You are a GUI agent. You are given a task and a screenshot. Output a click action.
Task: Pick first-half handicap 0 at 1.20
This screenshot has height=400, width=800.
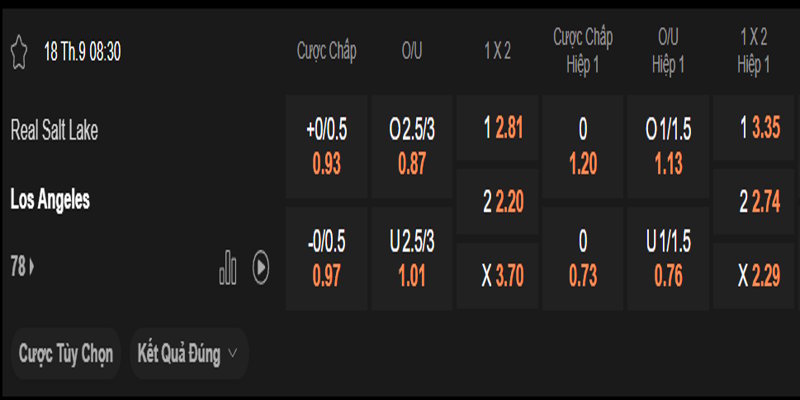pyautogui.click(x=582, y=146)
